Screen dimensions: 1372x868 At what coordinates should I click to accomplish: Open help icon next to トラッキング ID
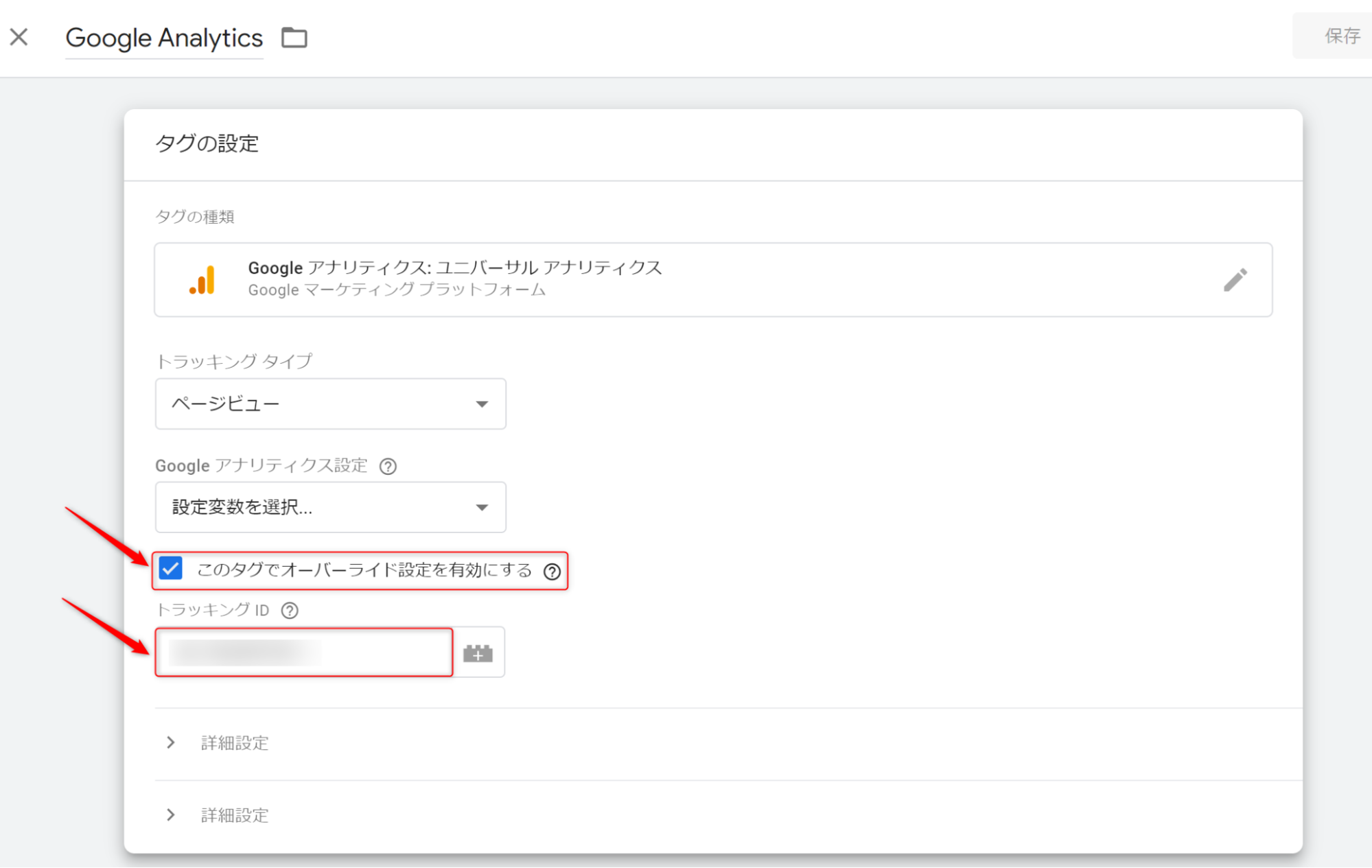[x=290, y=611]
